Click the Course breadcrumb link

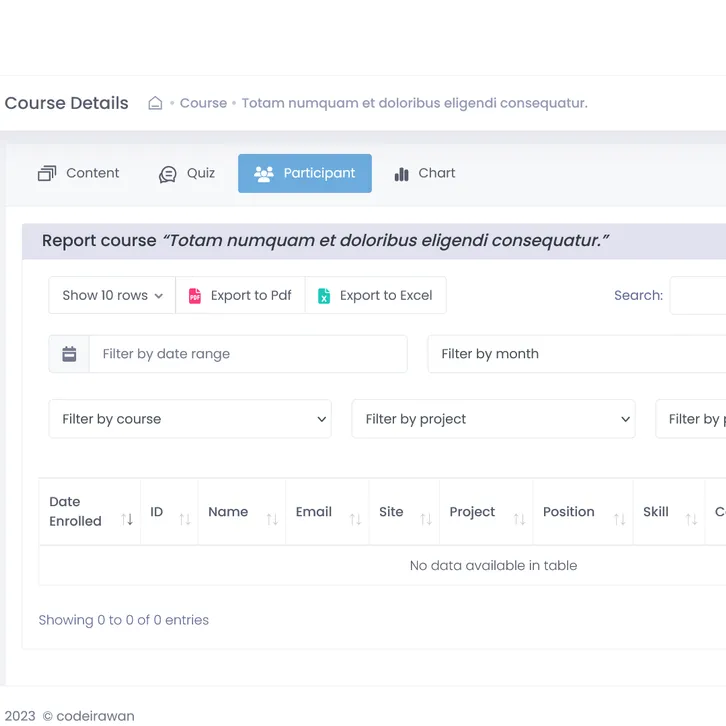pyautogui.click(x=203, y=103)
